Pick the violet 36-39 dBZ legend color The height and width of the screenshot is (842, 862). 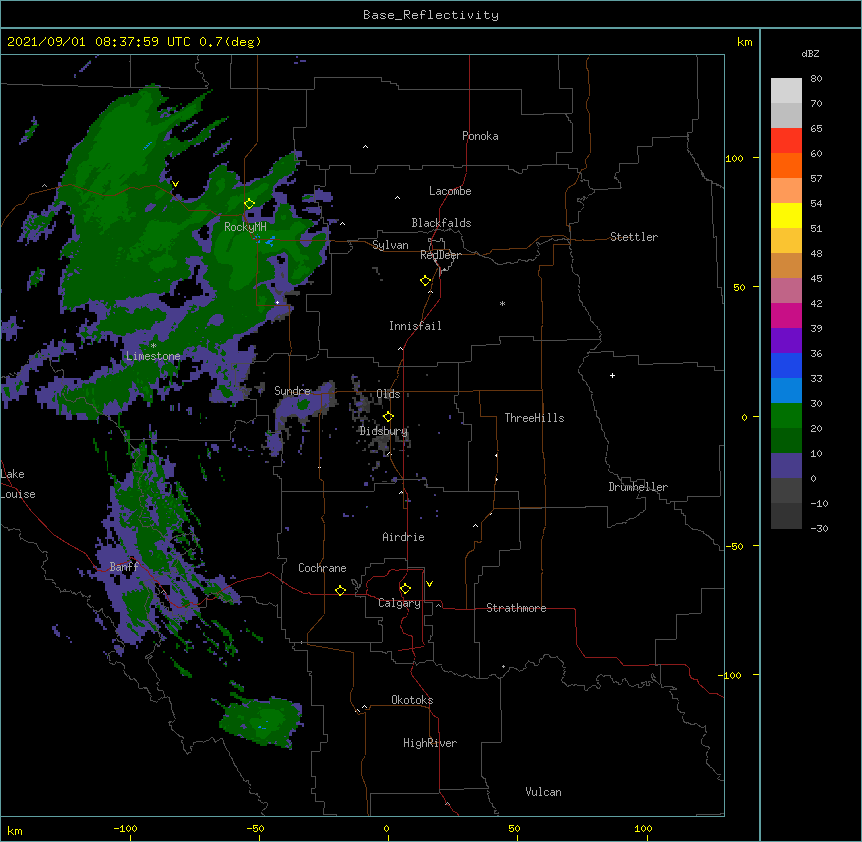(786, 341)
